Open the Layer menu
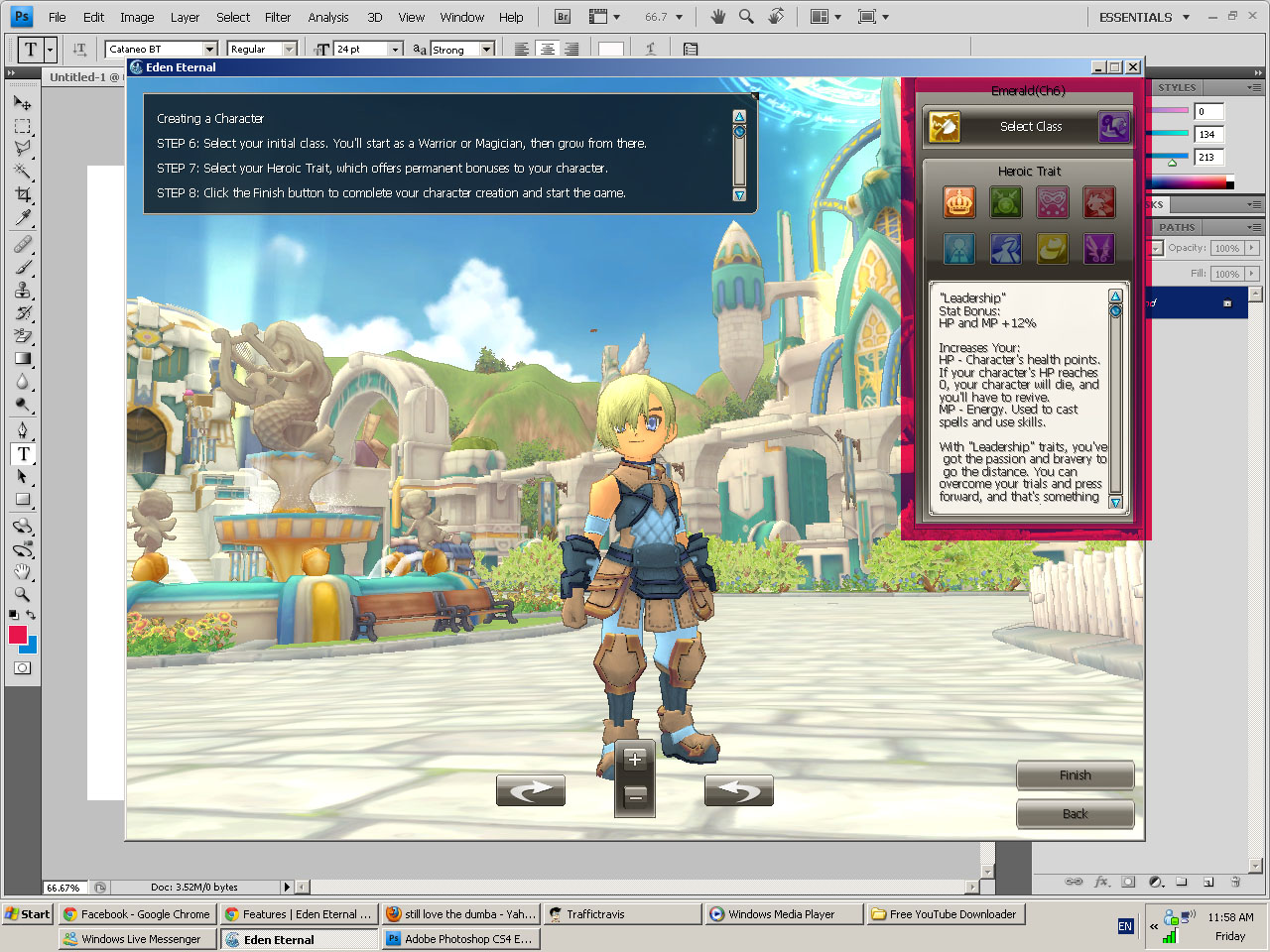This screenshot has height=952, width=1270. click(185, 17)
